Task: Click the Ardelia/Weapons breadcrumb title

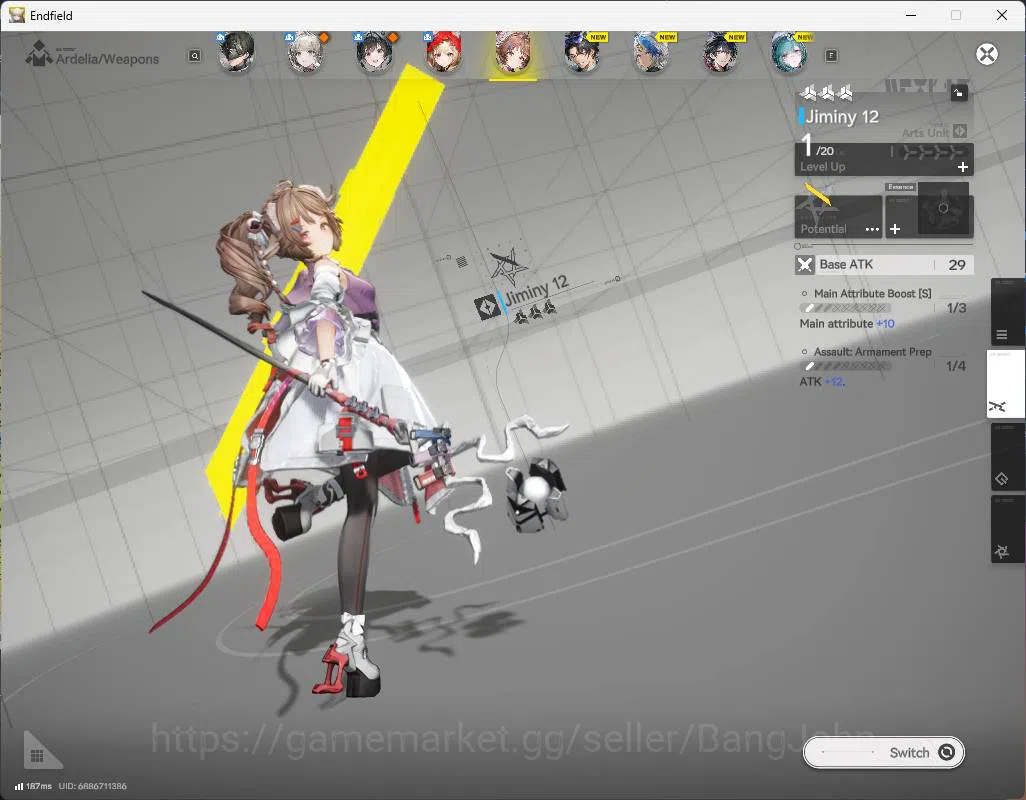Action: pos(107,59)
